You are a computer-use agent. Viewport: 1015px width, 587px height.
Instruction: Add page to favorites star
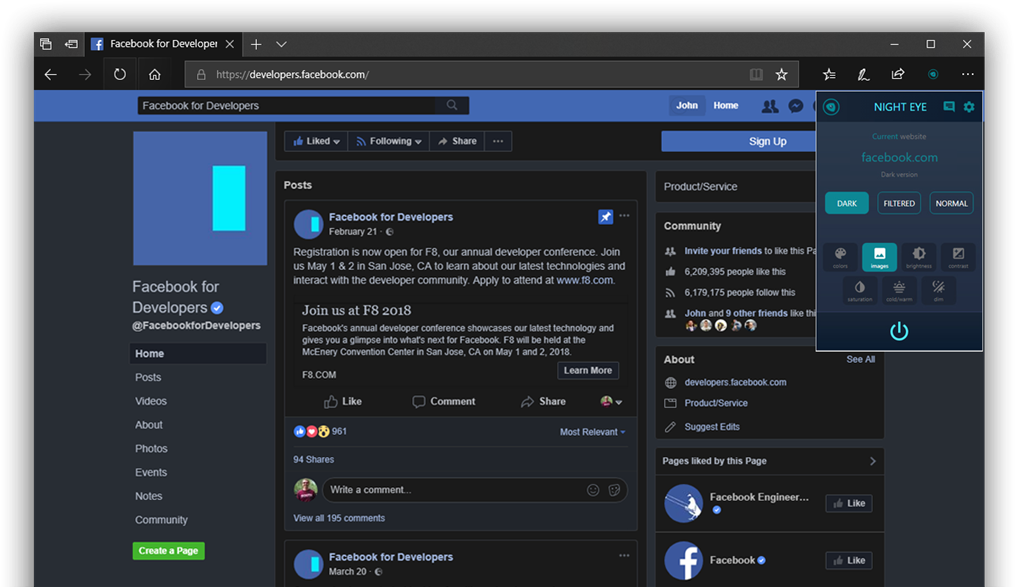pos(782,74)
